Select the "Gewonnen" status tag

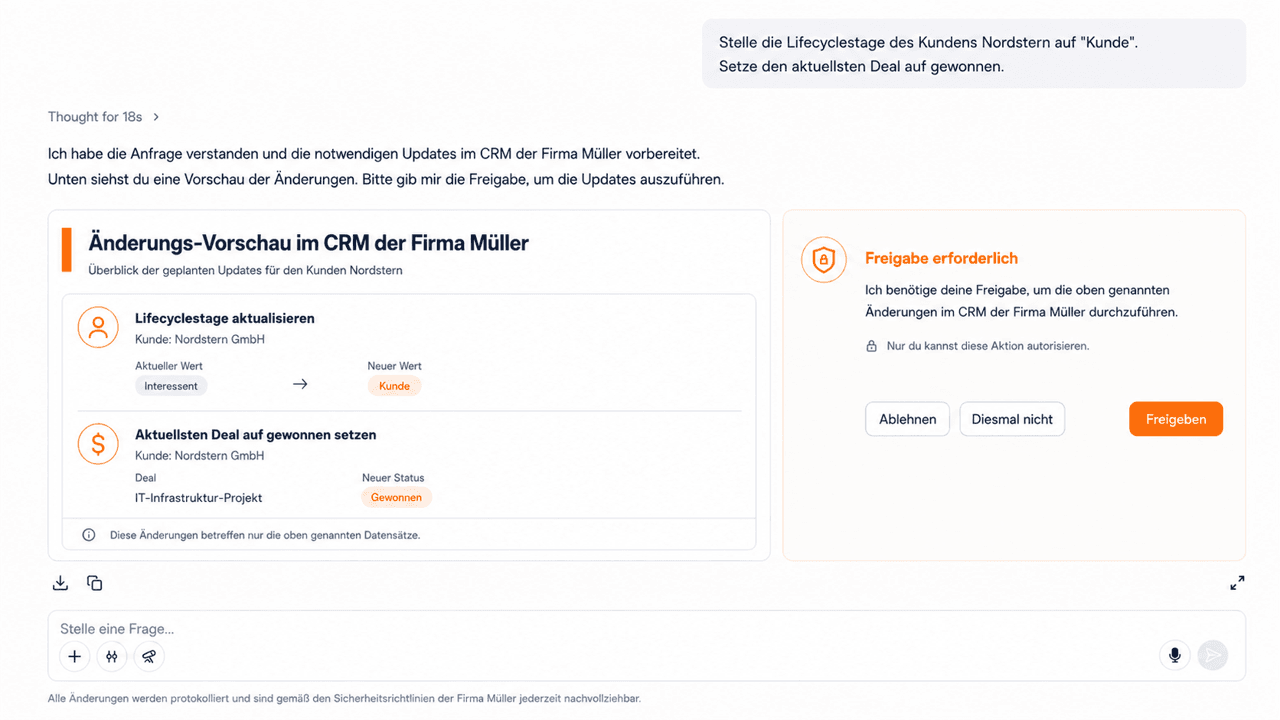click(396, 497)
